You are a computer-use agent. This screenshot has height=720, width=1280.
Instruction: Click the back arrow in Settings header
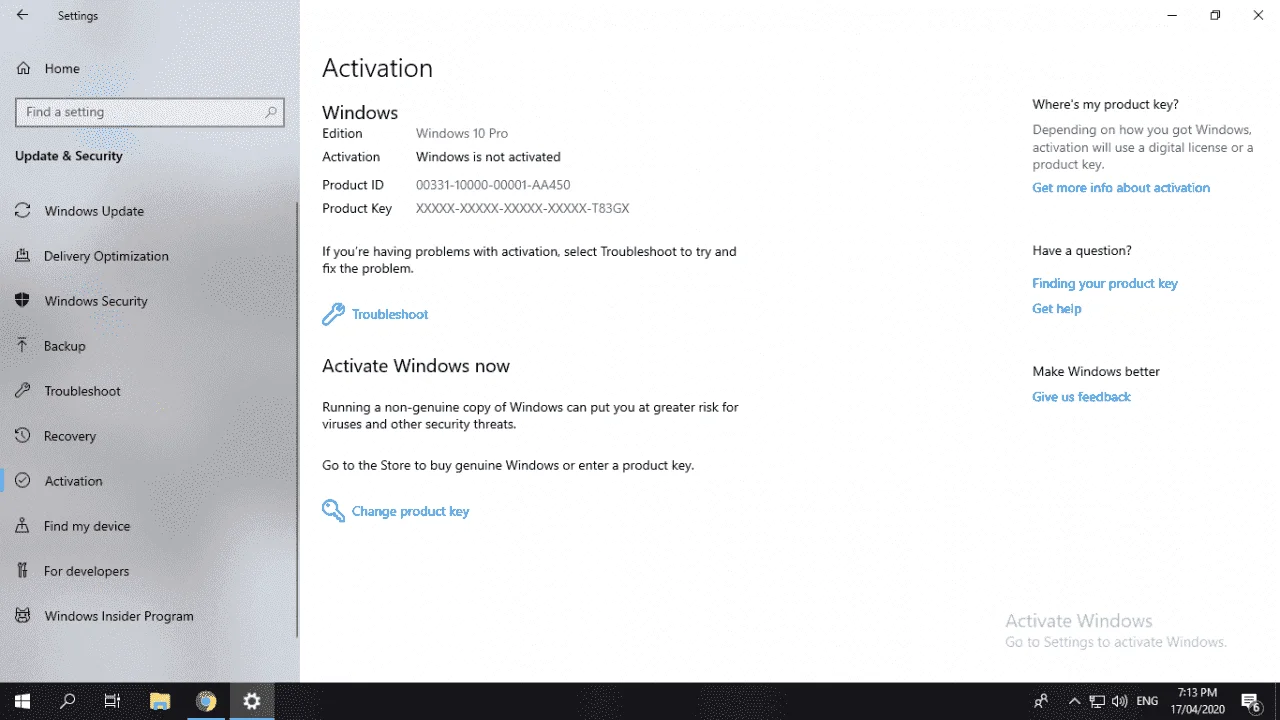tap(22, 15)
